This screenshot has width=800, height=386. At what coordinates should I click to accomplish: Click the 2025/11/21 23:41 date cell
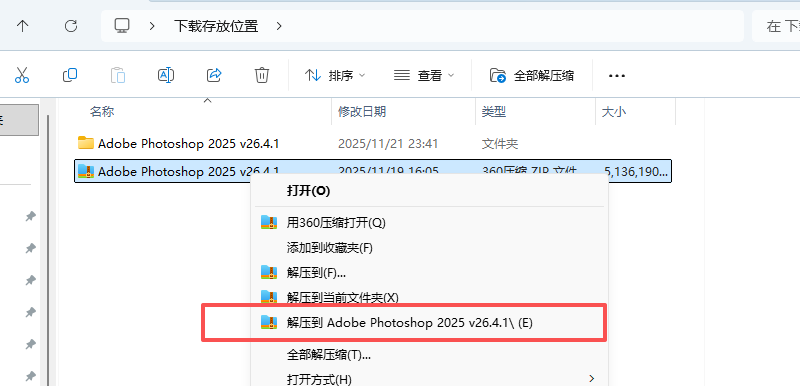(x=388, y=144)
